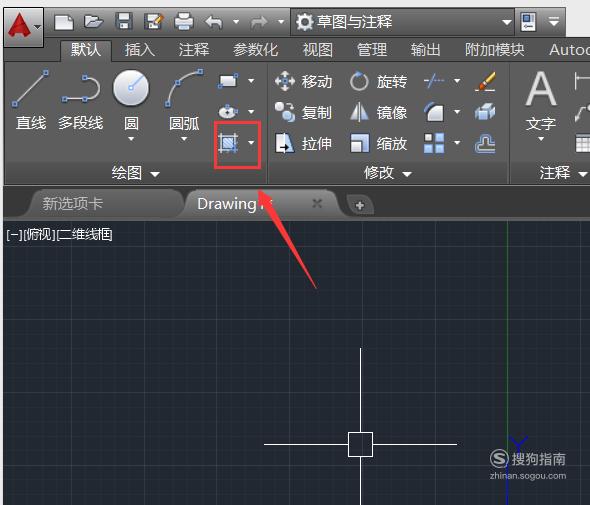Expand the 圆 circle options arrow
Viewport: 590px width, 505px height.
point(131,139)
